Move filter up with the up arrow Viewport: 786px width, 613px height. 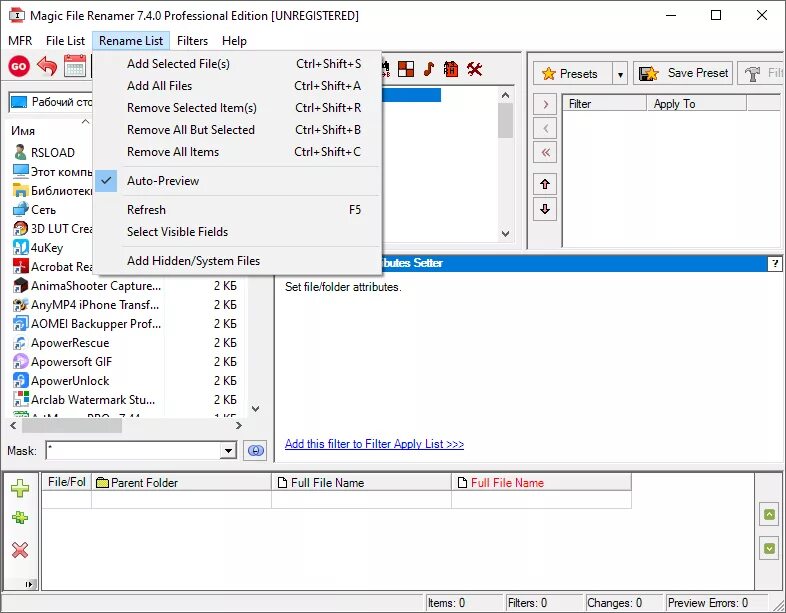(545, 184)
